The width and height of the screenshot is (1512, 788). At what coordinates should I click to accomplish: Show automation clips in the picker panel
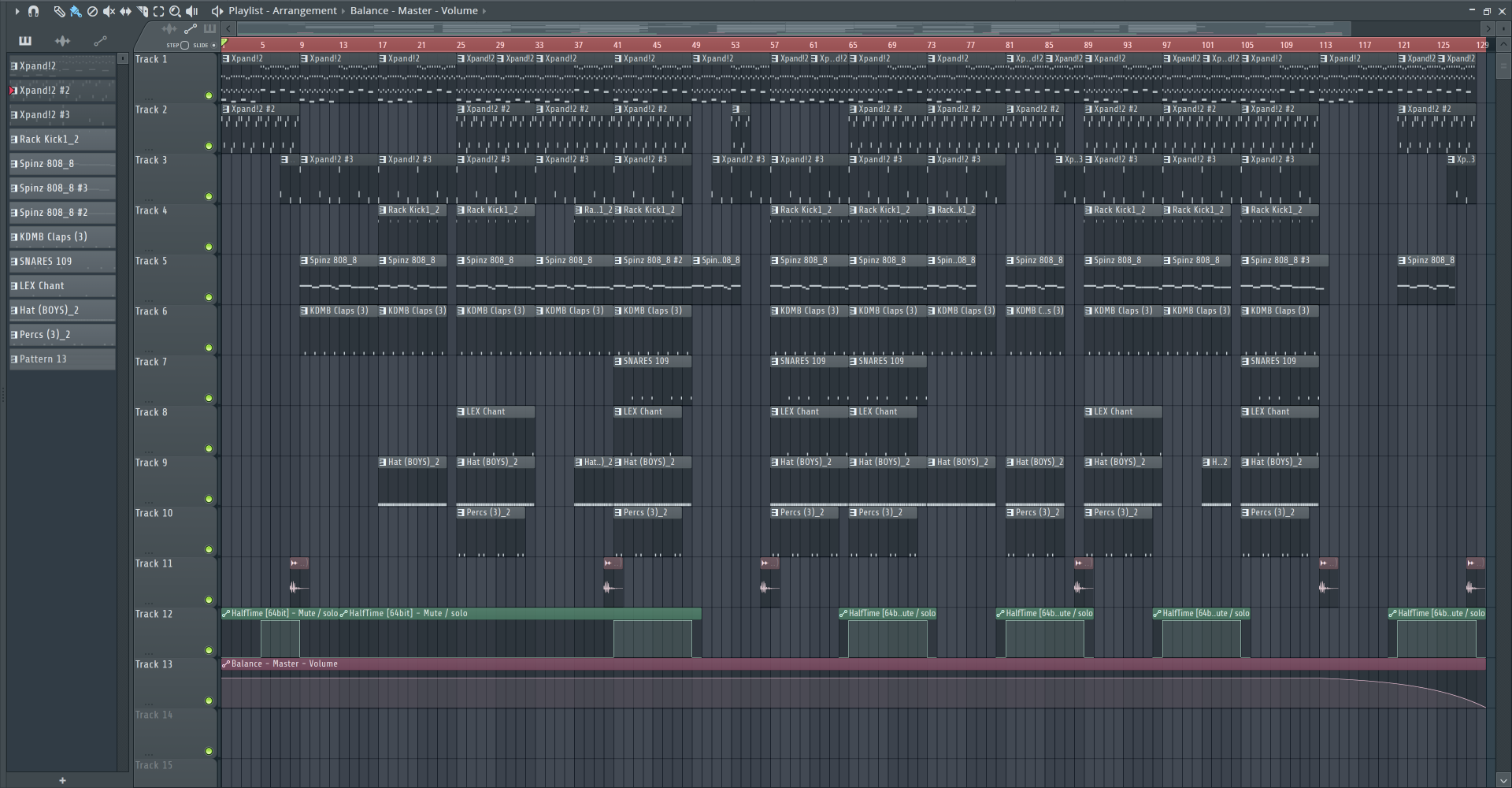100,41
